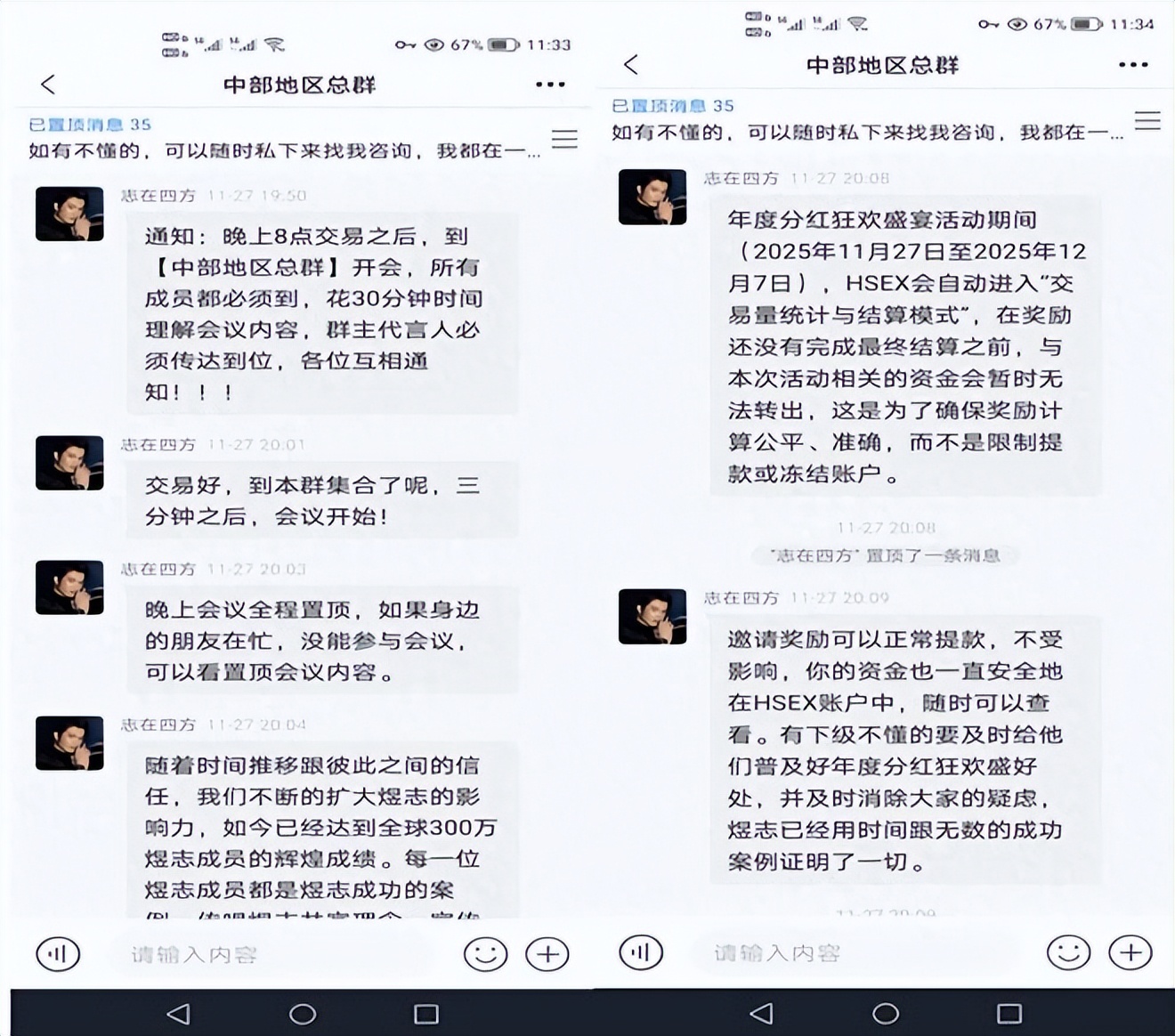Open three-dot menu in left chat
The image size is (1175, 1036).
[550, 85]
